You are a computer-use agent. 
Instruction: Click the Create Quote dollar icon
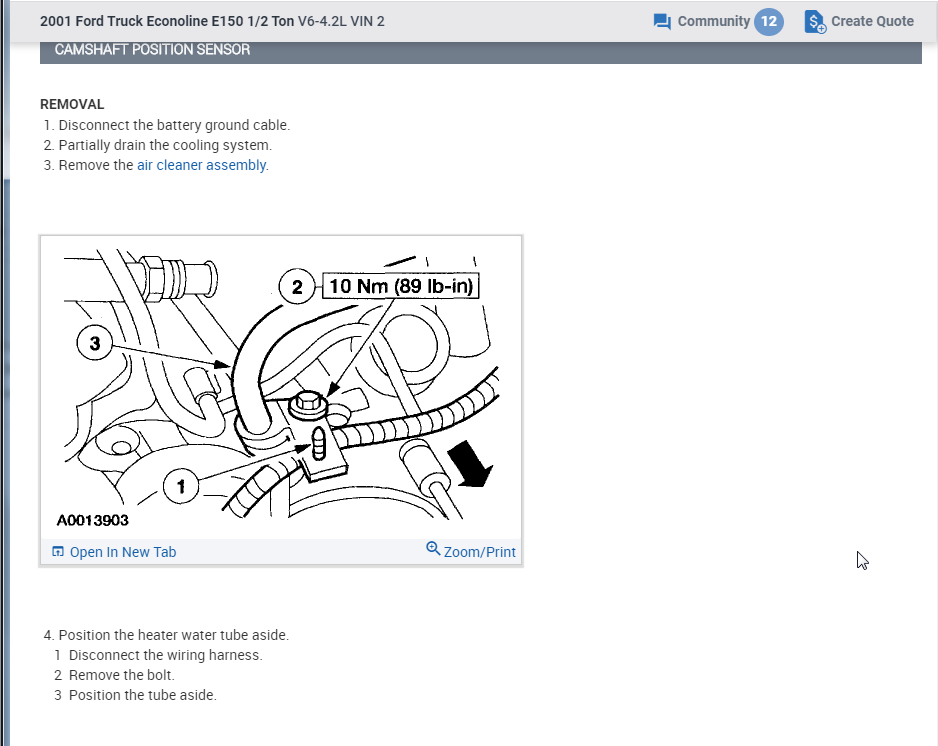[x=815, y=22]
